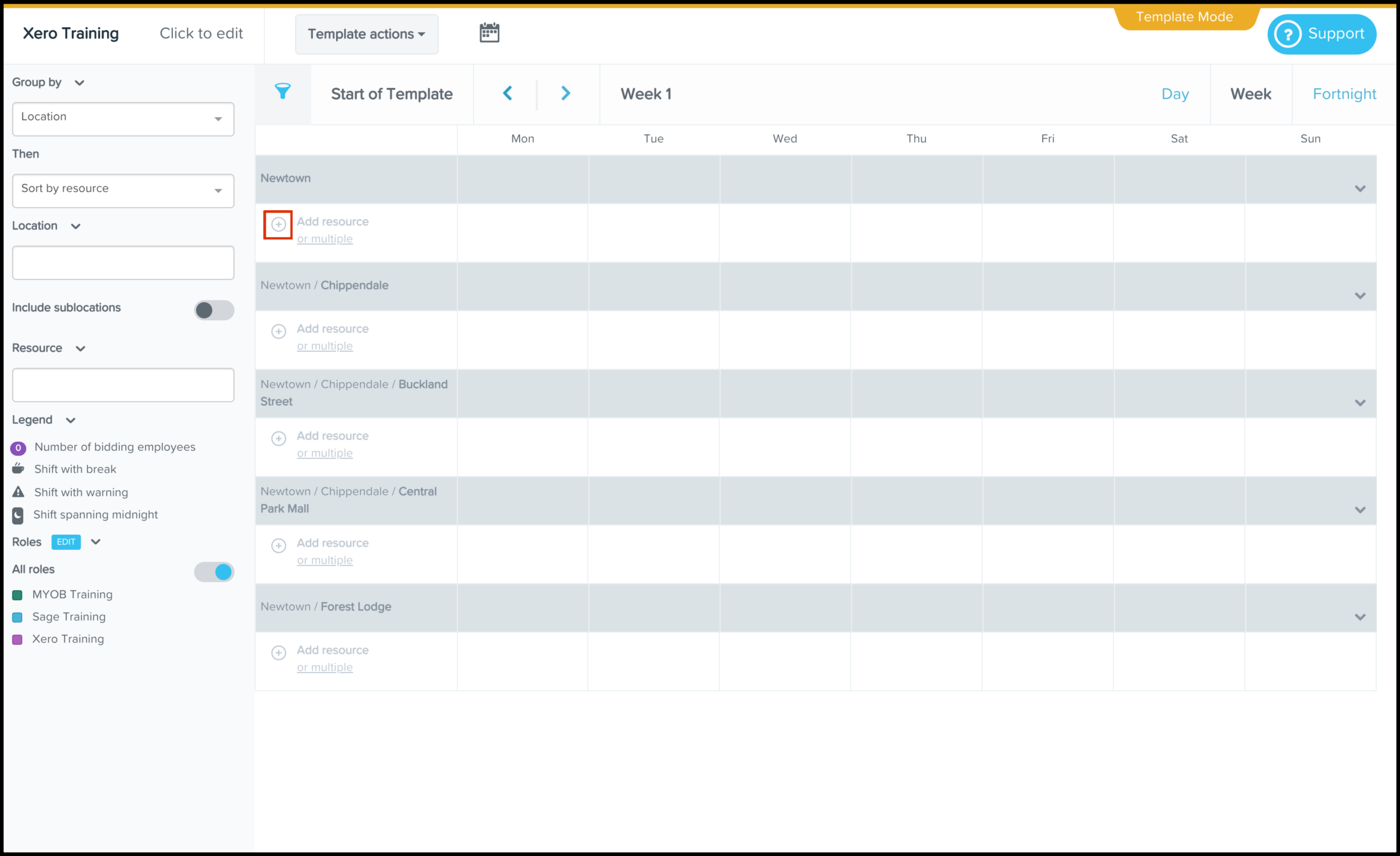The image size is (1400, 856).
Task: Turn off the All roles toggle
Action: [x=214, y=572]
